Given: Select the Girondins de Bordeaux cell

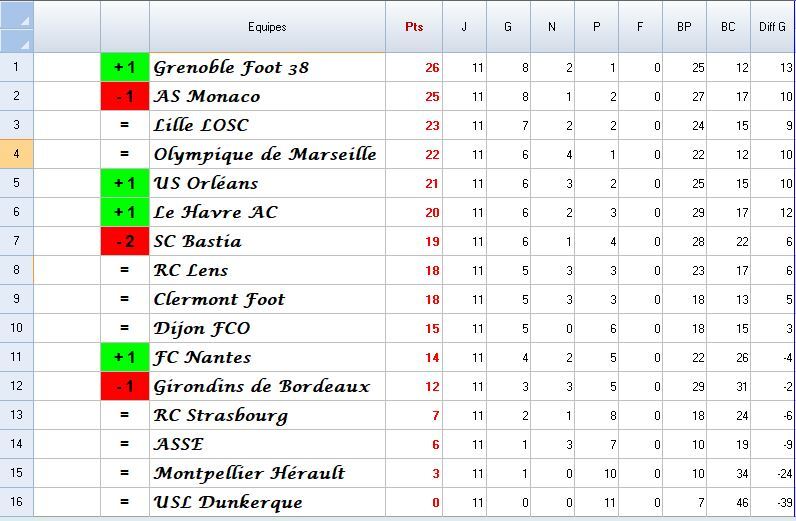Looking at the screenshot, I should 266,386.
